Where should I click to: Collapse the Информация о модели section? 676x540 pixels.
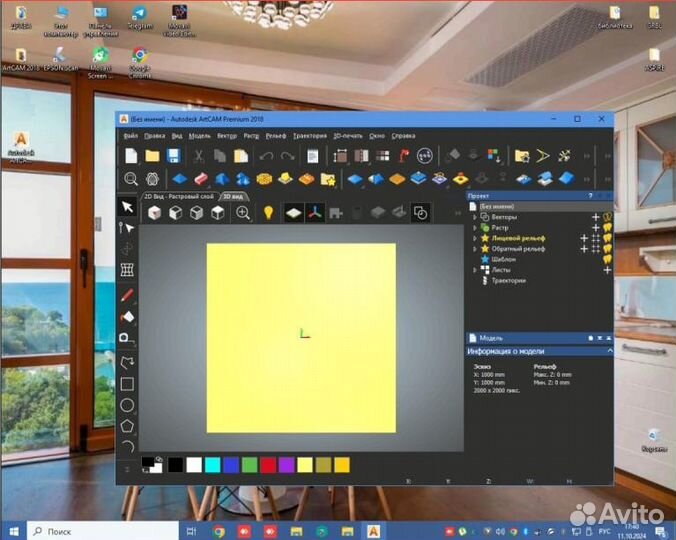610,351
